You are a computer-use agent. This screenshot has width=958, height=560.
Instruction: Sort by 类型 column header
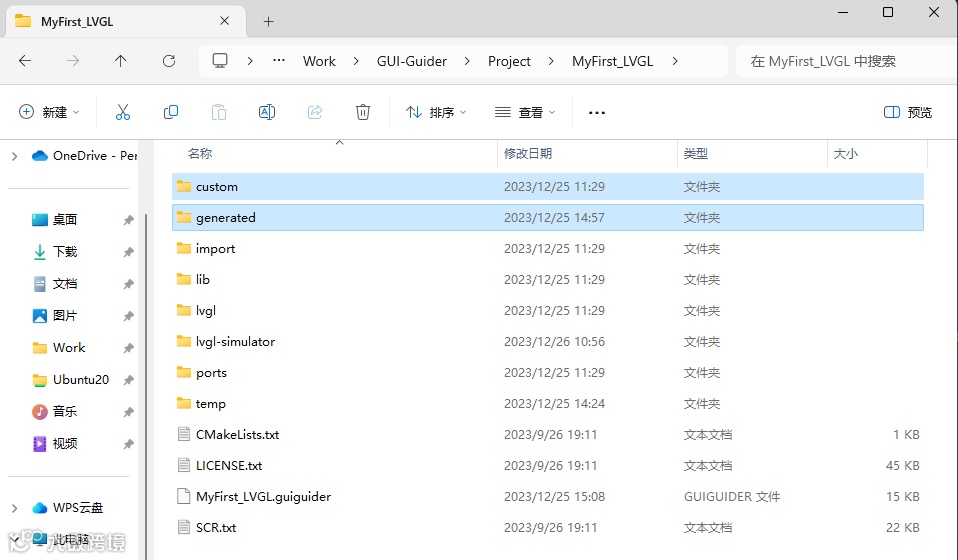(x=696, y=153)
